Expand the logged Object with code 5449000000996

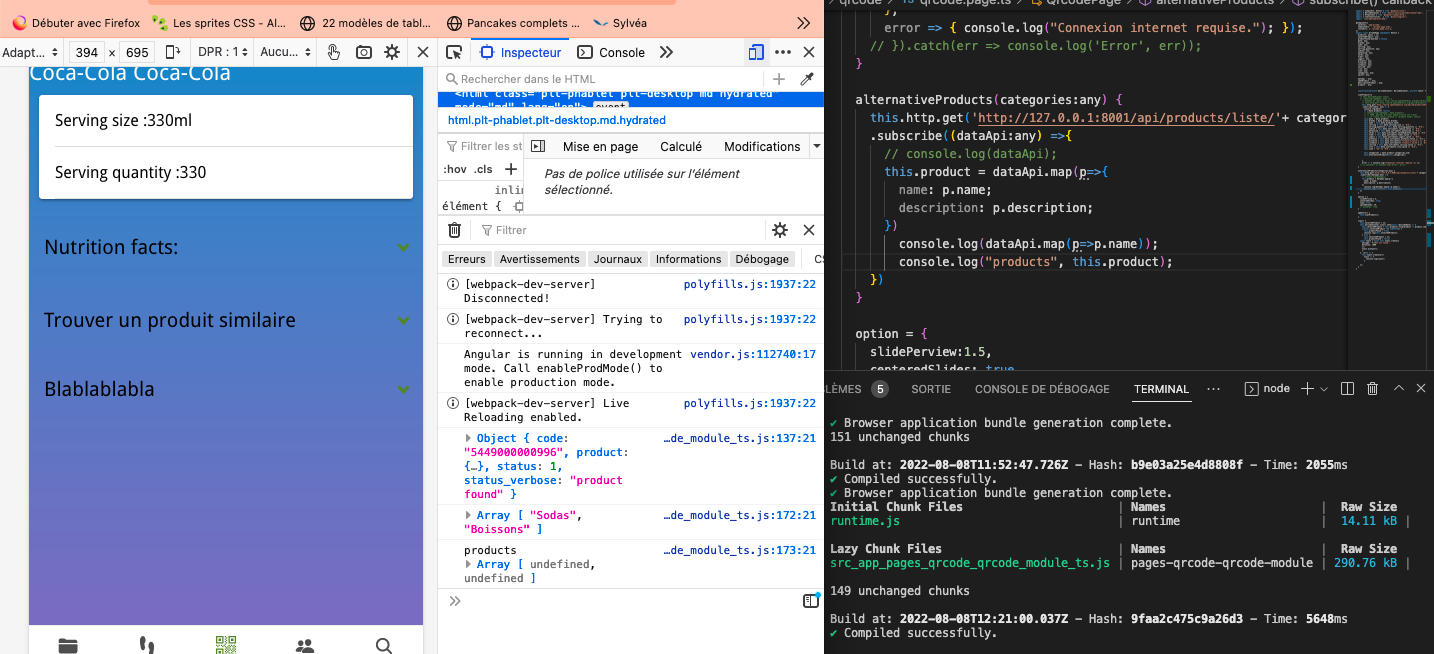coord(469,439)
